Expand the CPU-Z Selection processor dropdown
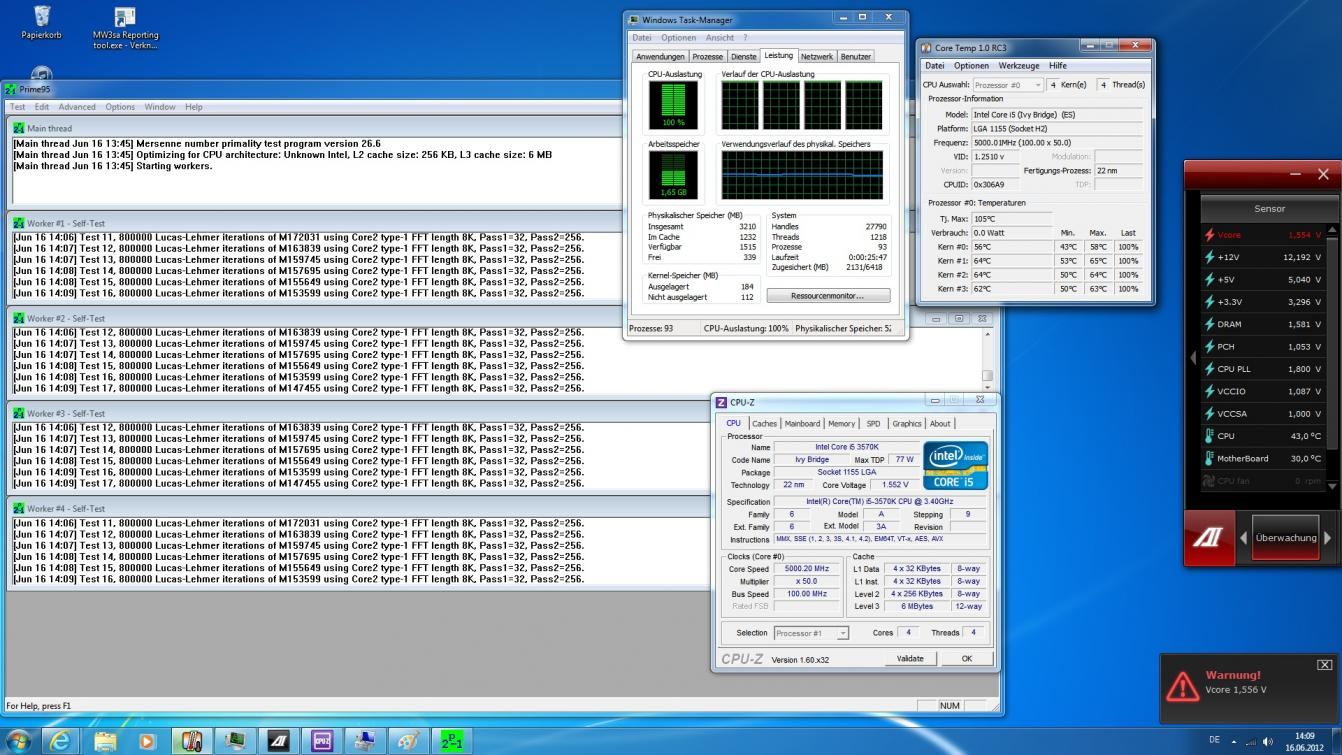The height and width of the screenshot is (755, 1342). (811, 633)
